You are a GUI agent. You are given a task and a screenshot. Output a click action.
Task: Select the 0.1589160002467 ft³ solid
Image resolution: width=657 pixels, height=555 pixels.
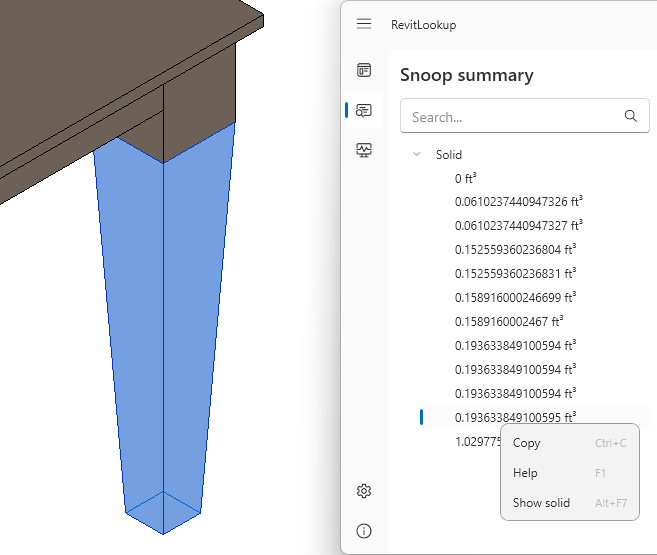(508, 321)
